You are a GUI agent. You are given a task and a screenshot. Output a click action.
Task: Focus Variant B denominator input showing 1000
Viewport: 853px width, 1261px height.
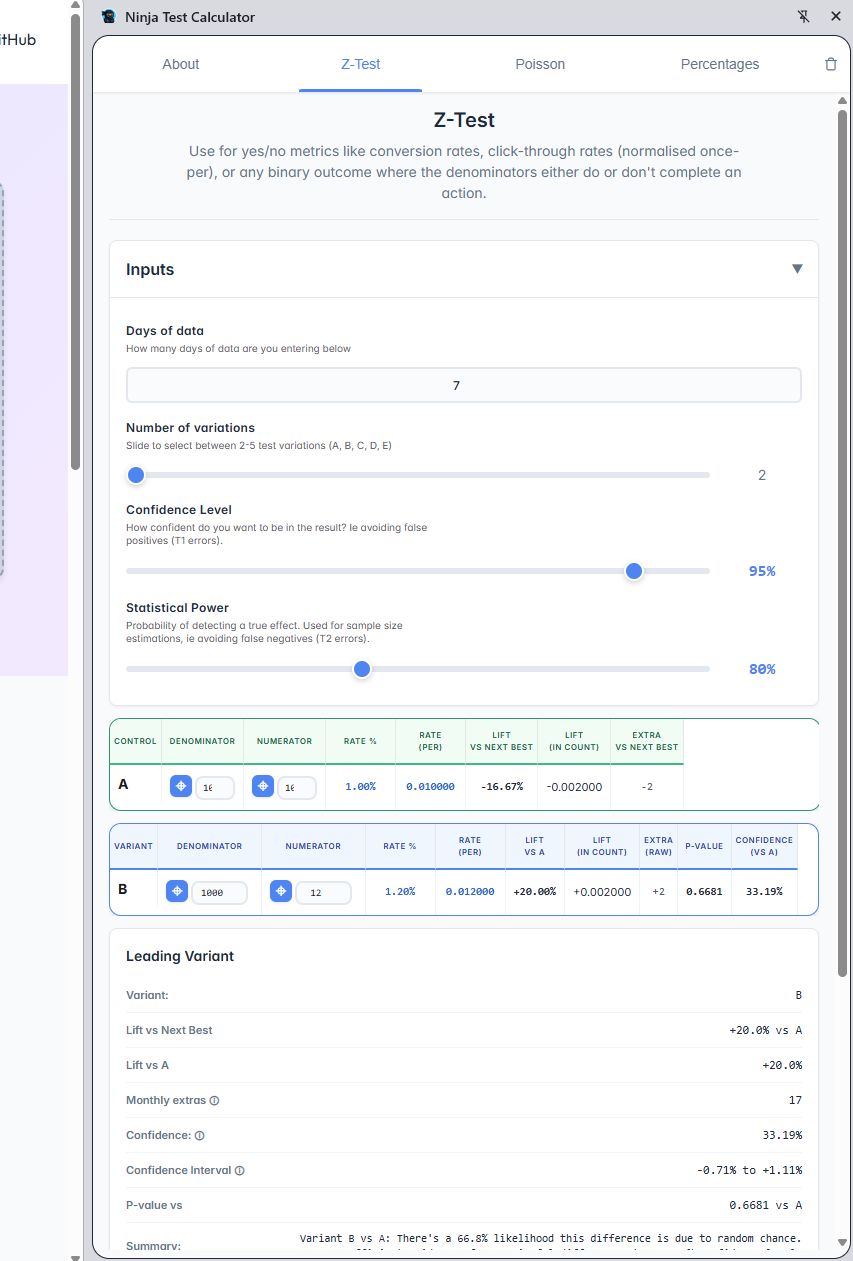coord(219,892)
